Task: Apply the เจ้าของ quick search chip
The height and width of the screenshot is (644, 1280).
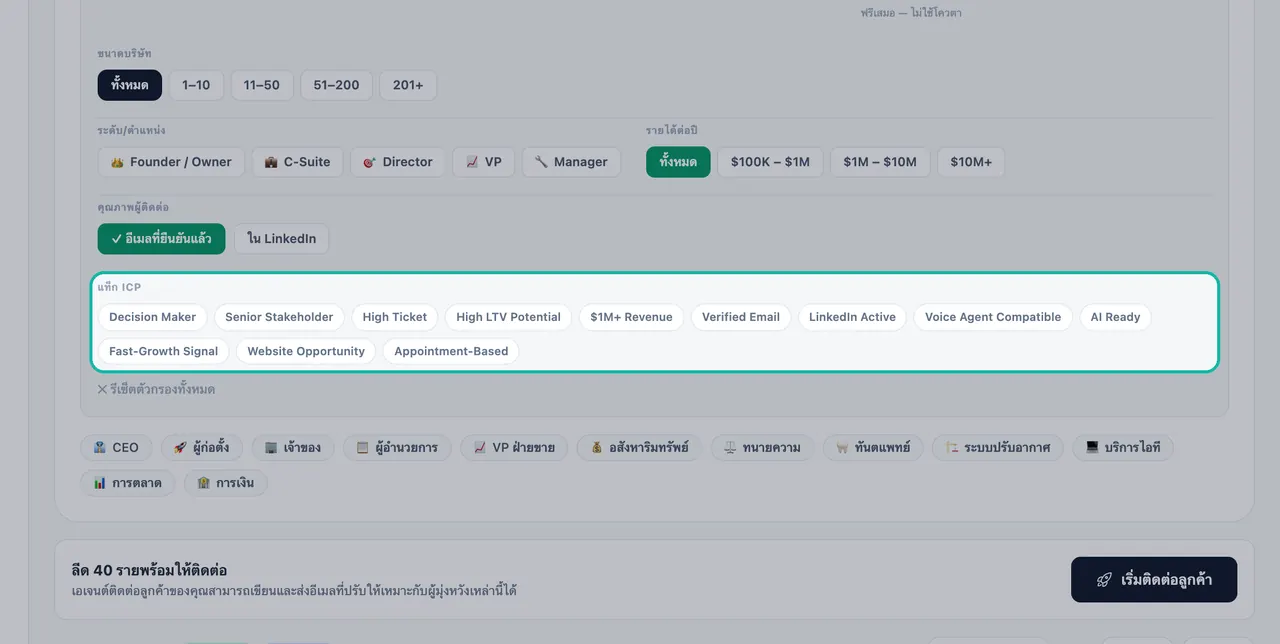Action: pyautogui.click(x=293, y=447)
